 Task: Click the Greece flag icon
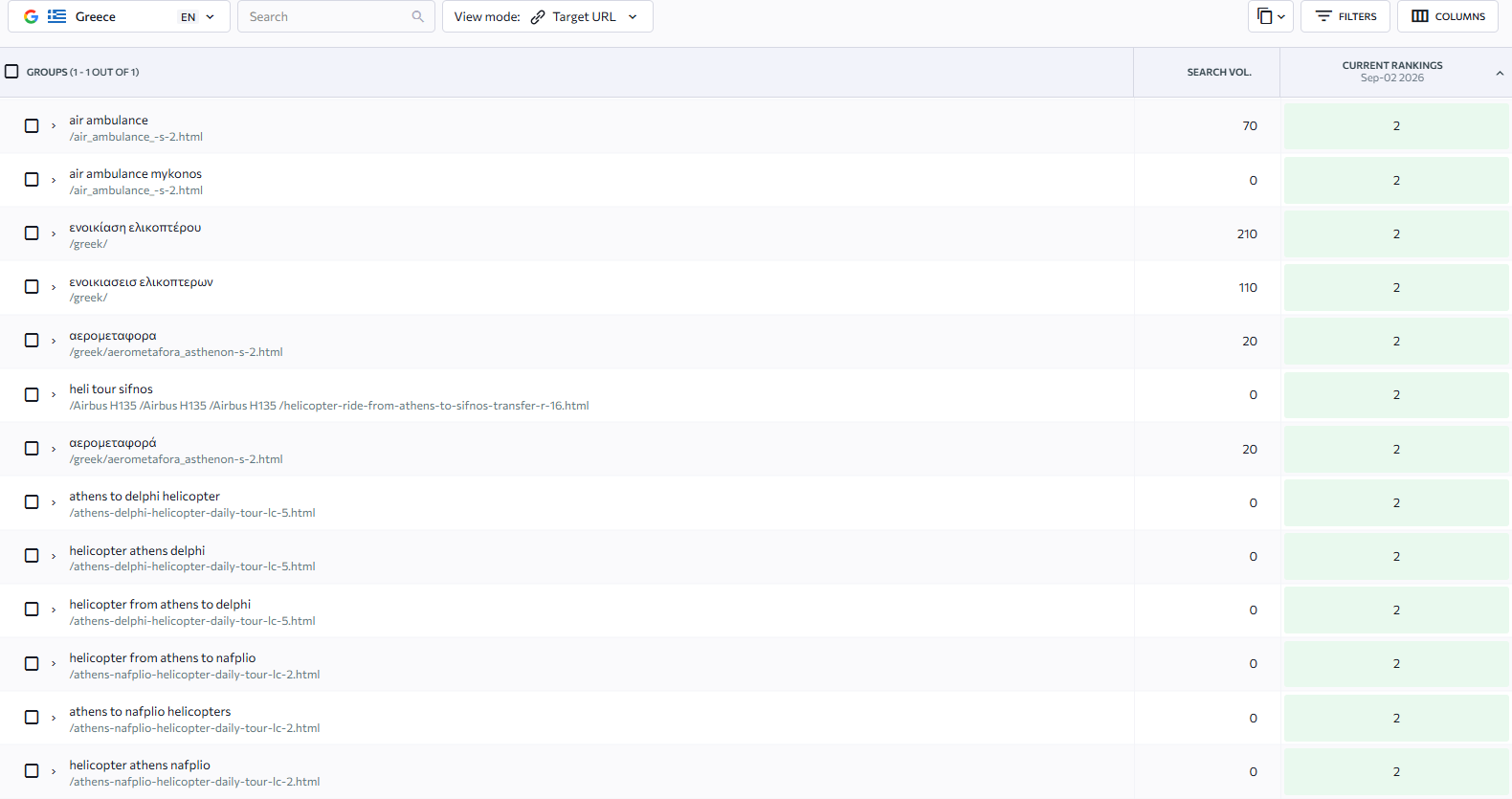(x=57, y=16)
